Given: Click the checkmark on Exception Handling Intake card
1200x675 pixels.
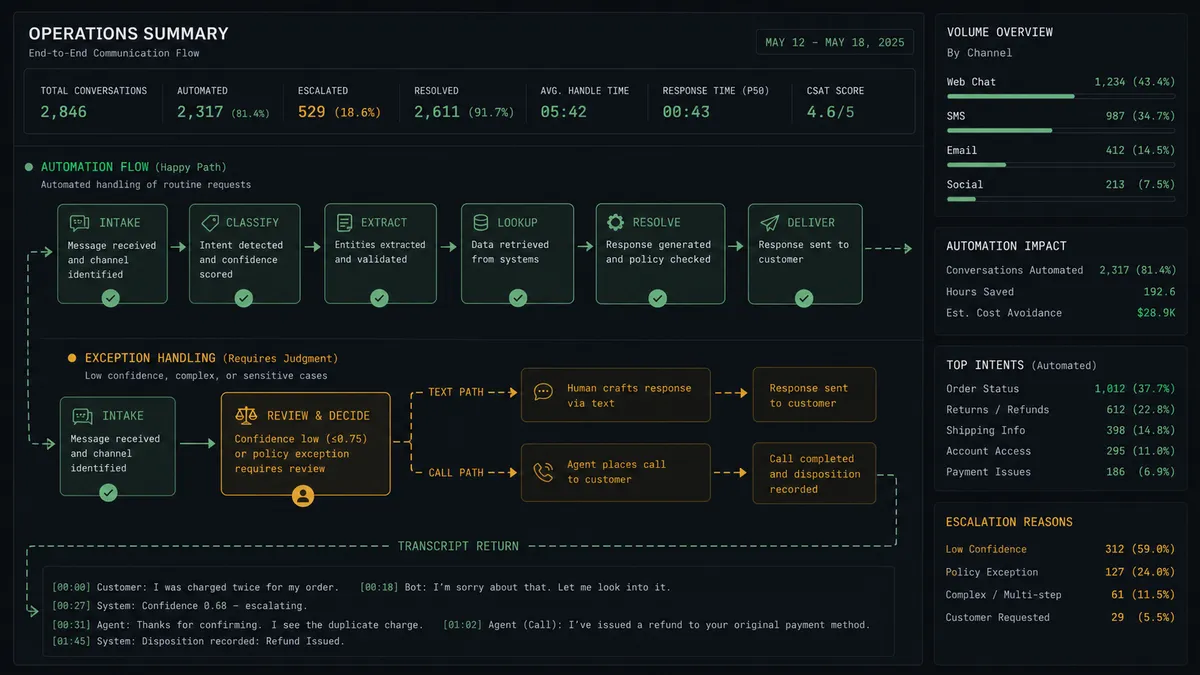Looking at the screenshot, I should (108, 492).
